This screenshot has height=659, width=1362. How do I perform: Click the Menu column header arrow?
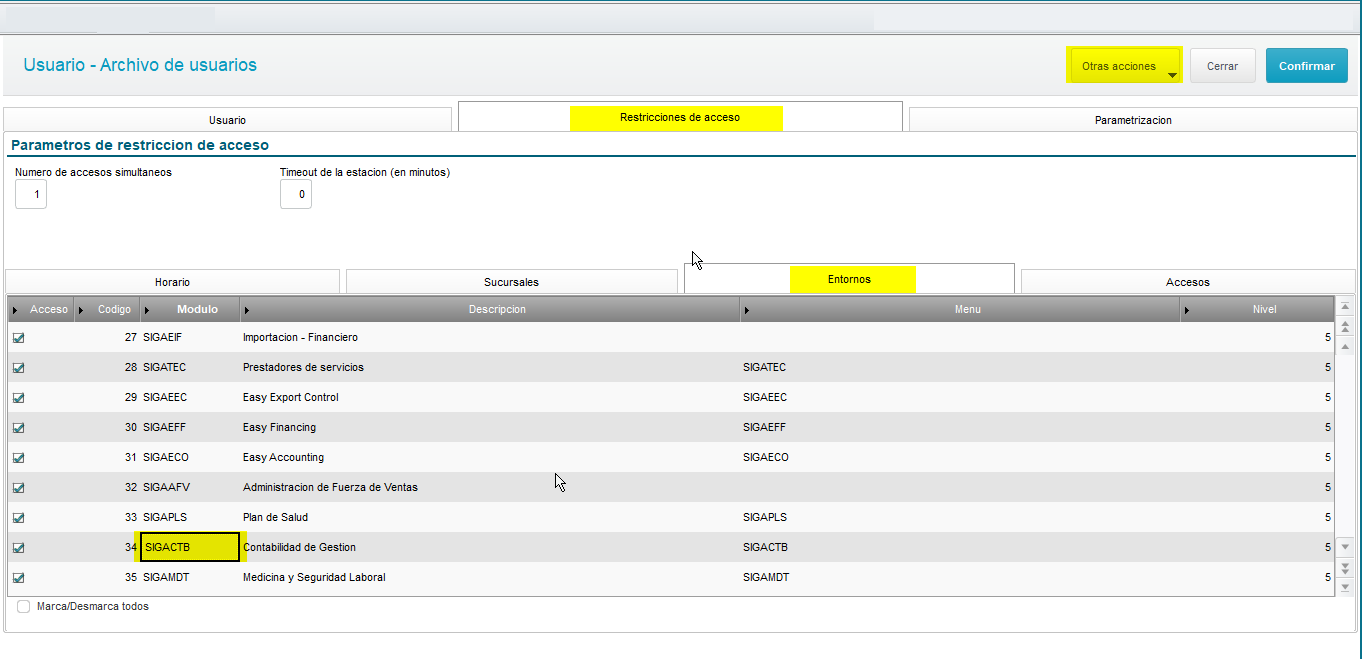click(x=747, y=310)
